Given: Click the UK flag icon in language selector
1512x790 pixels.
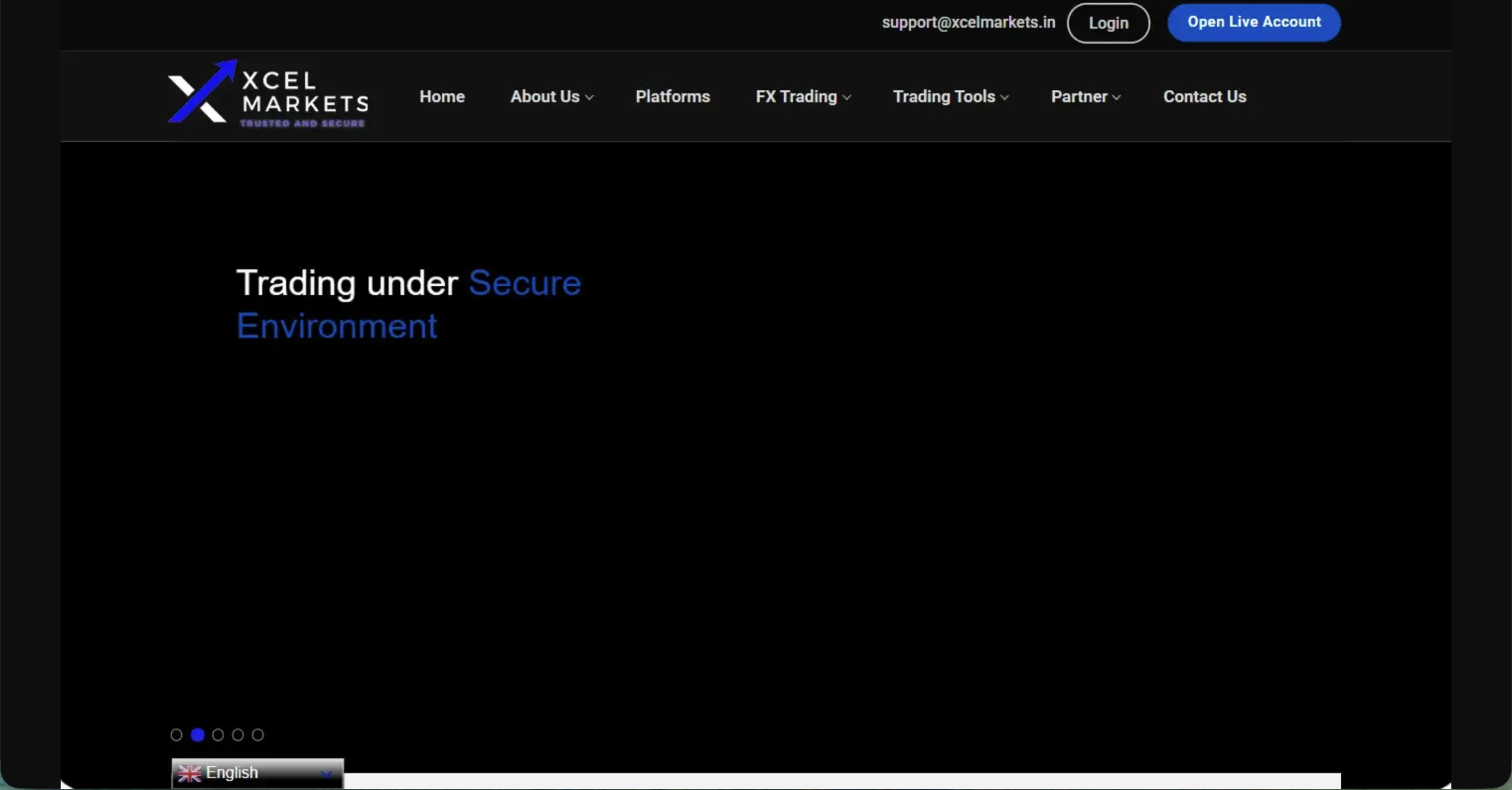Looking at the screenshot, I should (190, 772).
